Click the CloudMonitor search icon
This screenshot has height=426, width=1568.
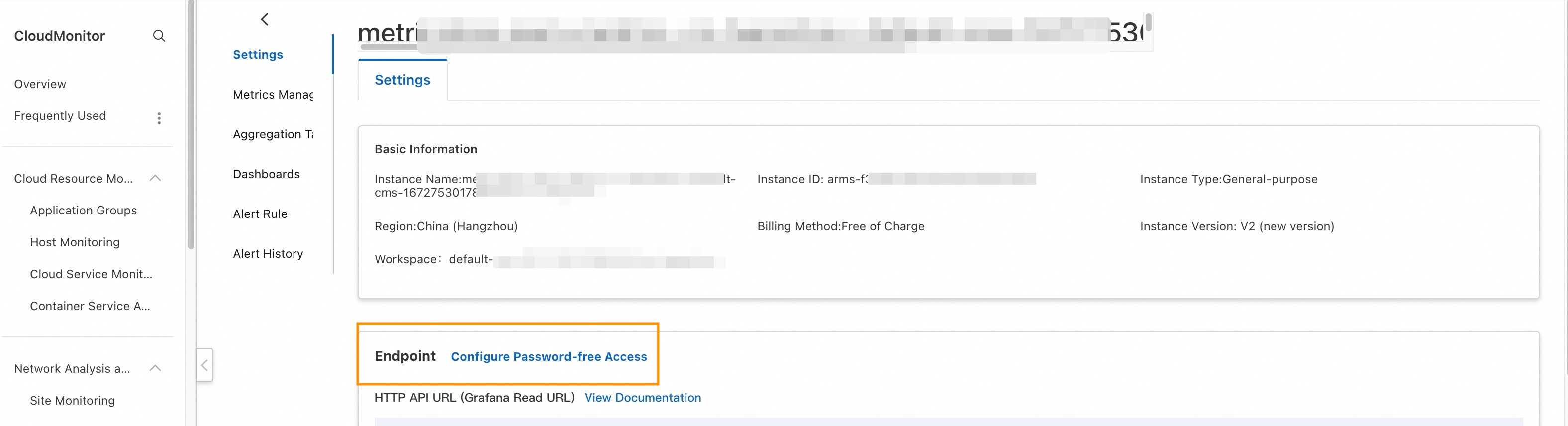coord(159,36)
